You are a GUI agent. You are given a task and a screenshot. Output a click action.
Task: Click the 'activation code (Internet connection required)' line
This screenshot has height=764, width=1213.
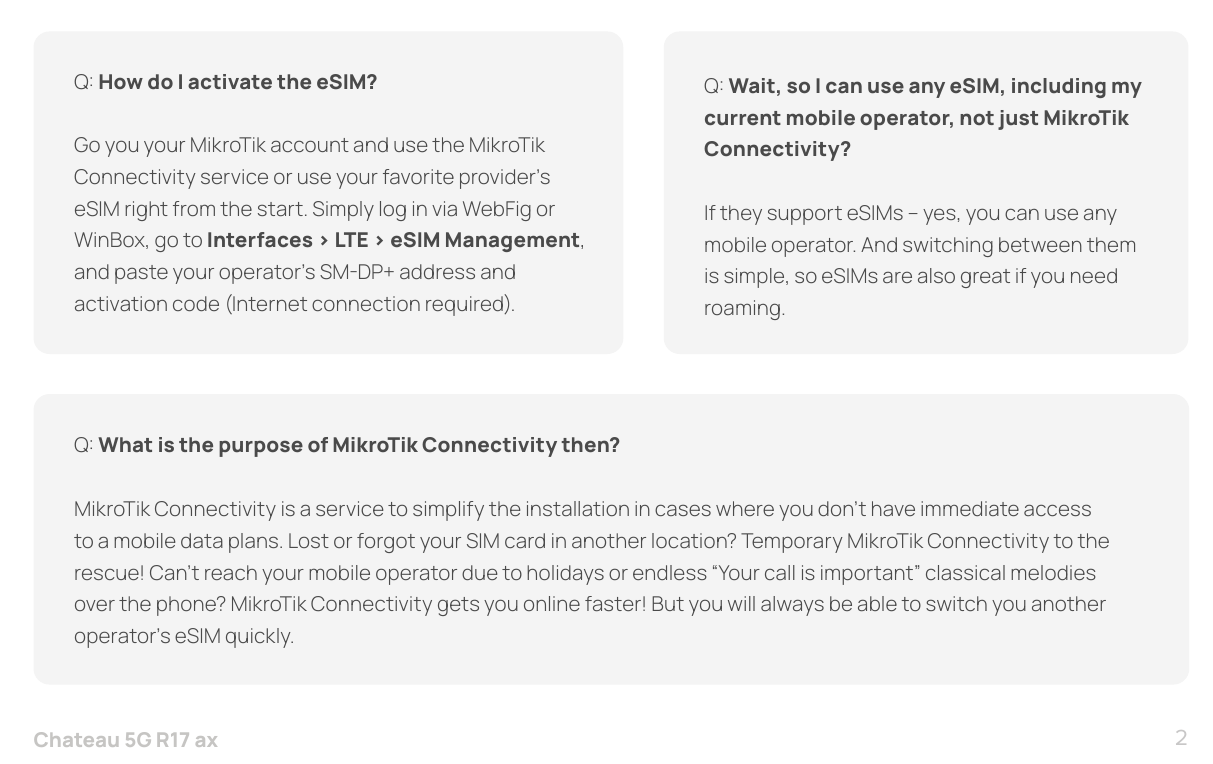click(x=294, y=304)
